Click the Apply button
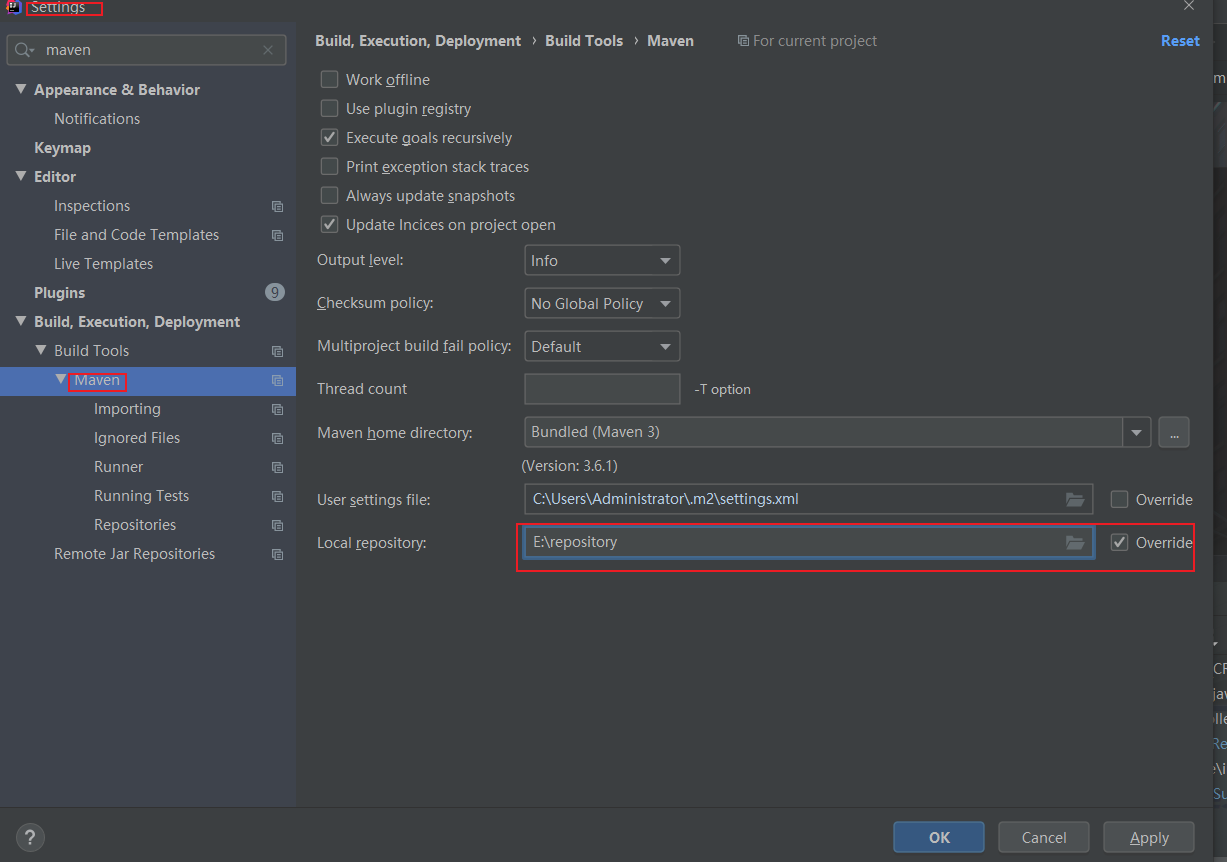Image resolution: width=1227 pixels, height=862 pixels. click(x=1149, y=837)
